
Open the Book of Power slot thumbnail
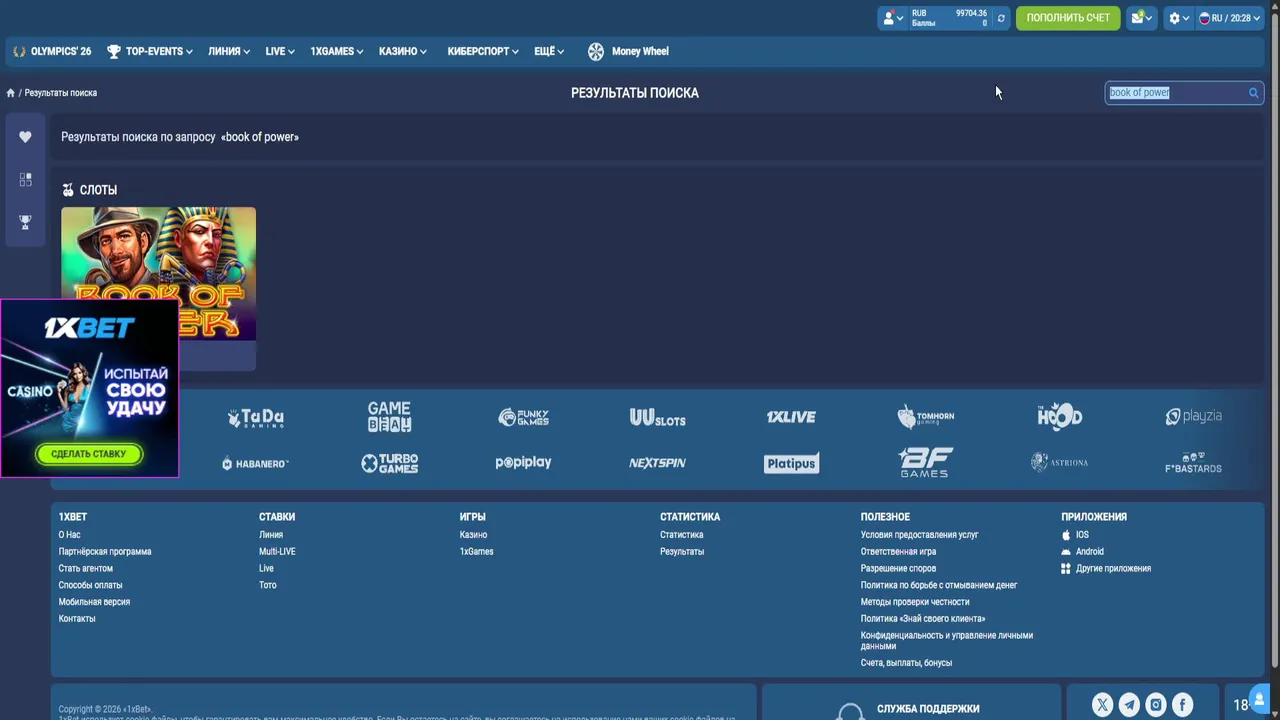[x=158, y=274]
